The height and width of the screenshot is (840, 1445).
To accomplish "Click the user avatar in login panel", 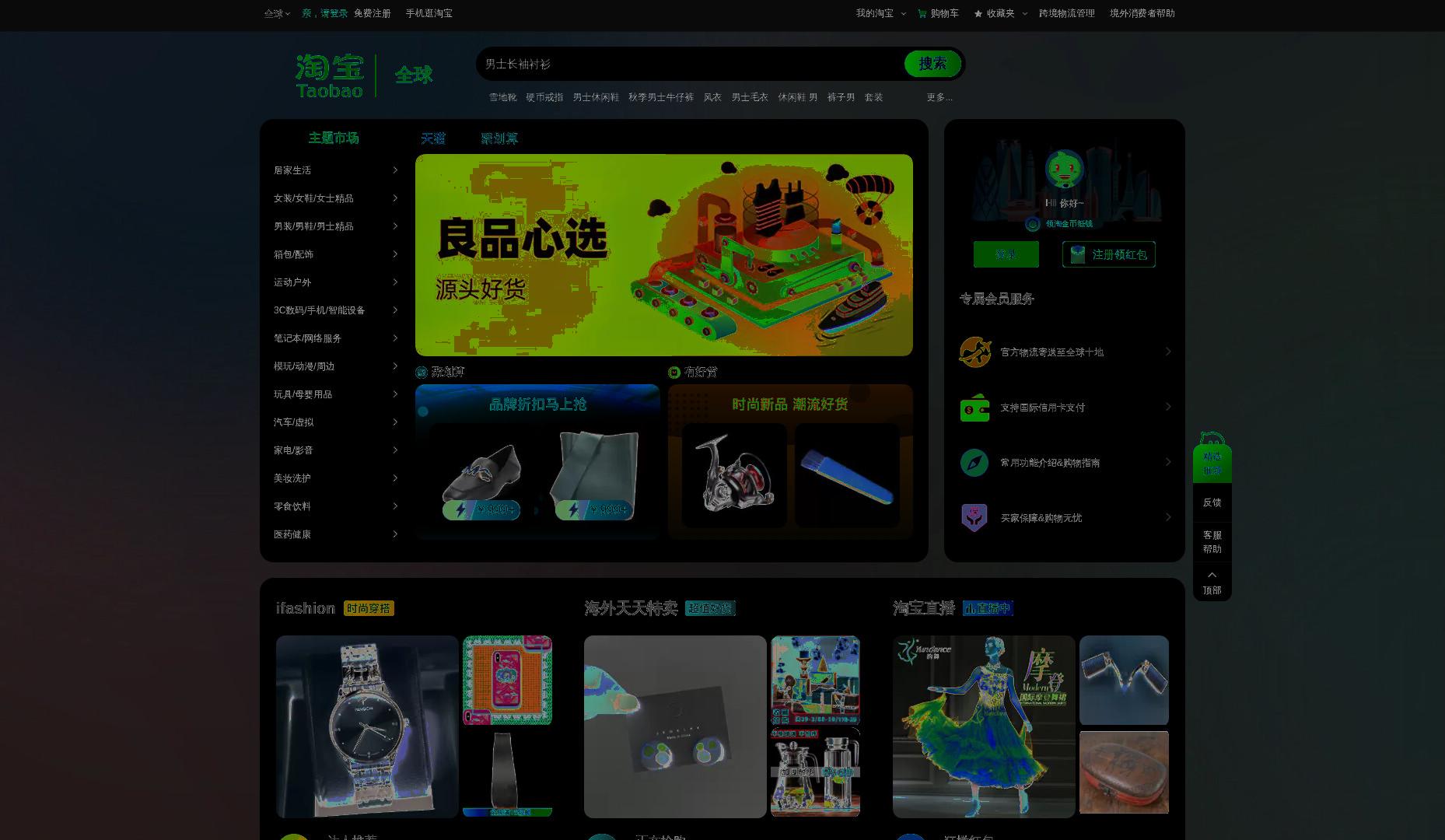I will click(1064, 170).
